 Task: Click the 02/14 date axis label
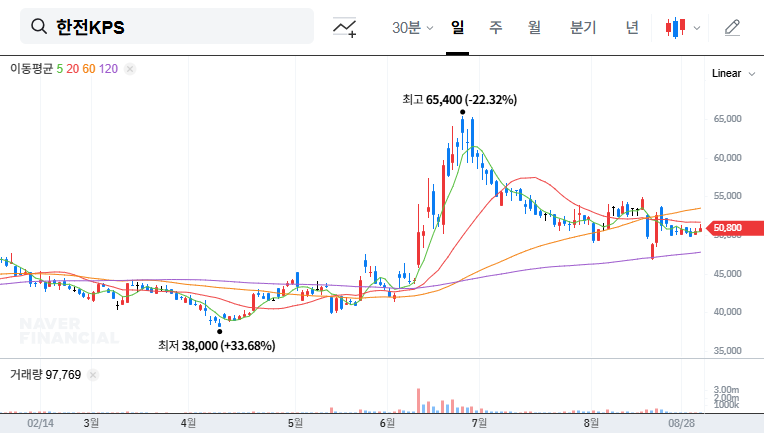click(40, 423)
